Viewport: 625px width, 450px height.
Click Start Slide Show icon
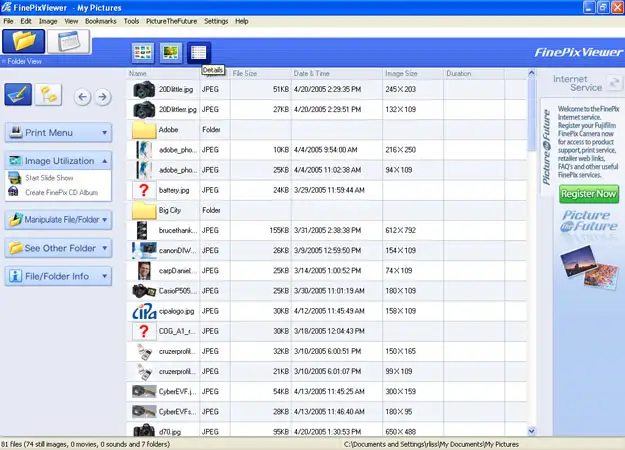(x=15, y=178)
